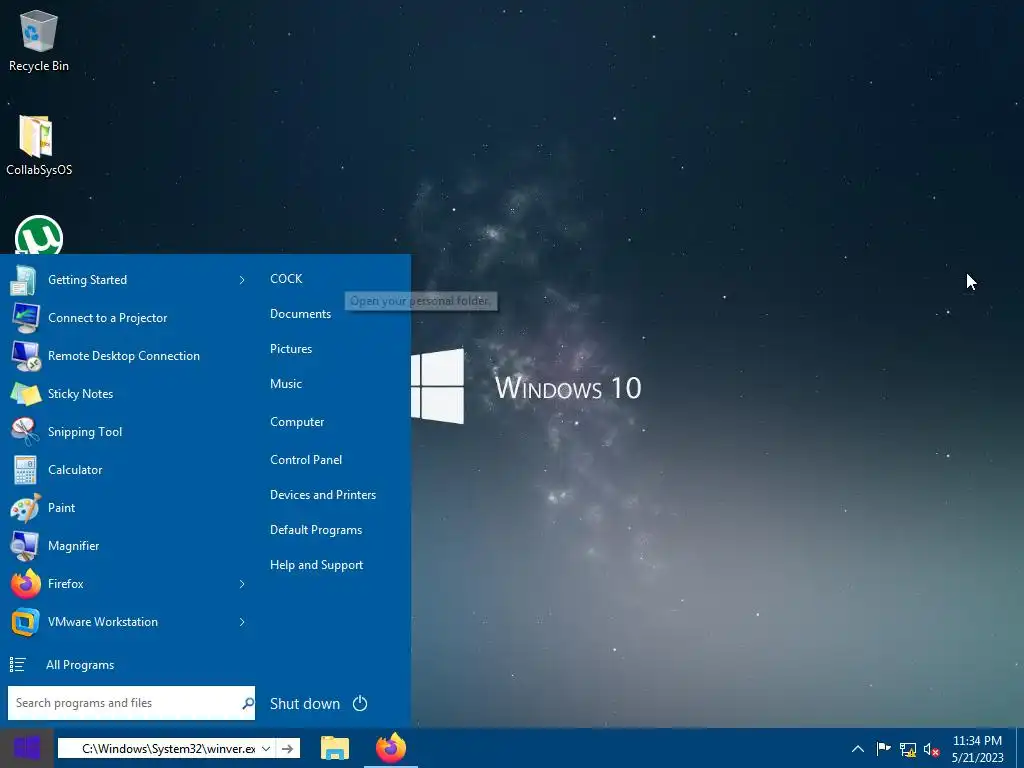Click the Connect to a Projector icon
The width and height of the screenshot is (1024, 768).
coord(25,318)
